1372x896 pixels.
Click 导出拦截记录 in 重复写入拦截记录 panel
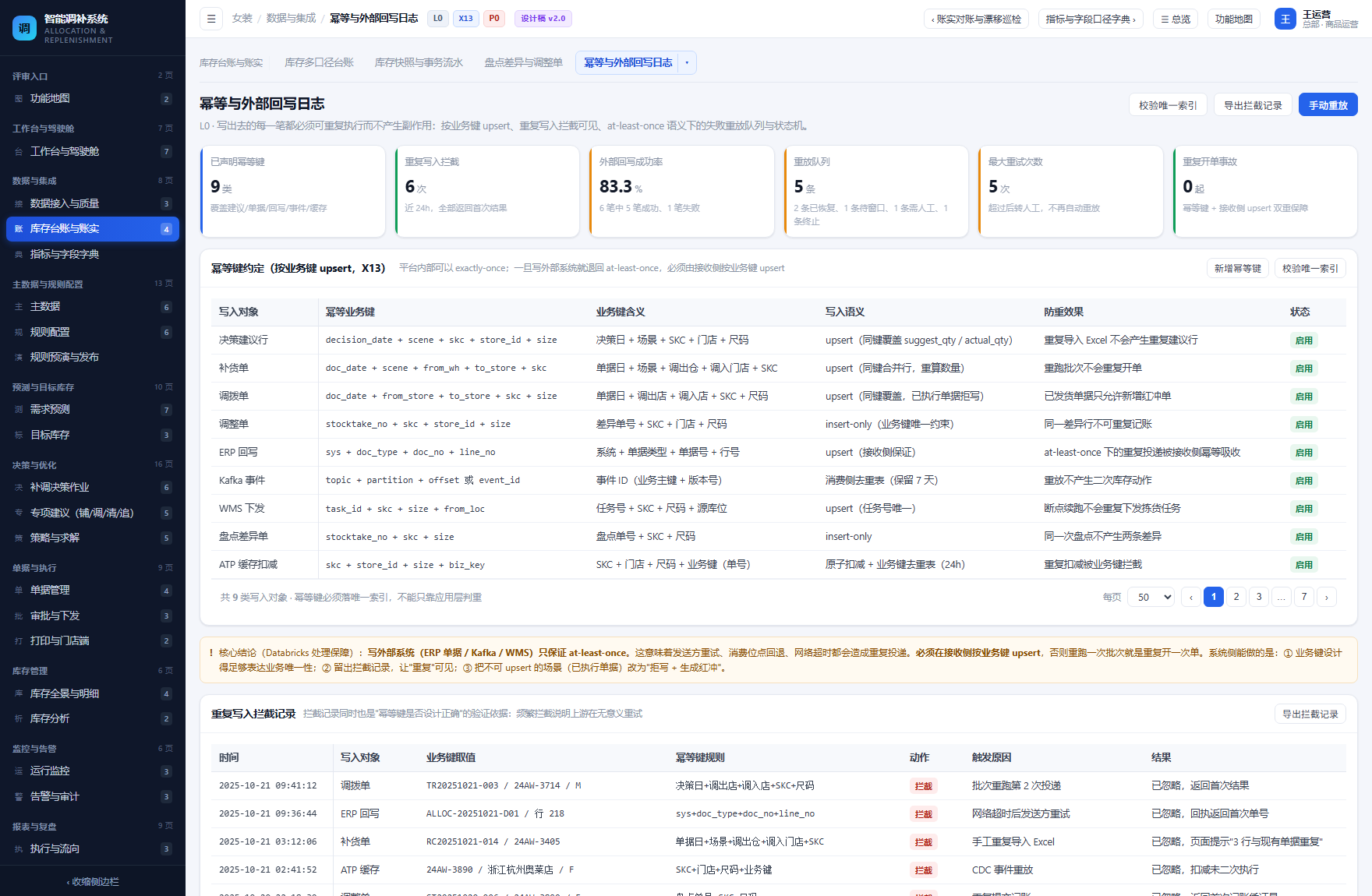tap(1310, 714)
